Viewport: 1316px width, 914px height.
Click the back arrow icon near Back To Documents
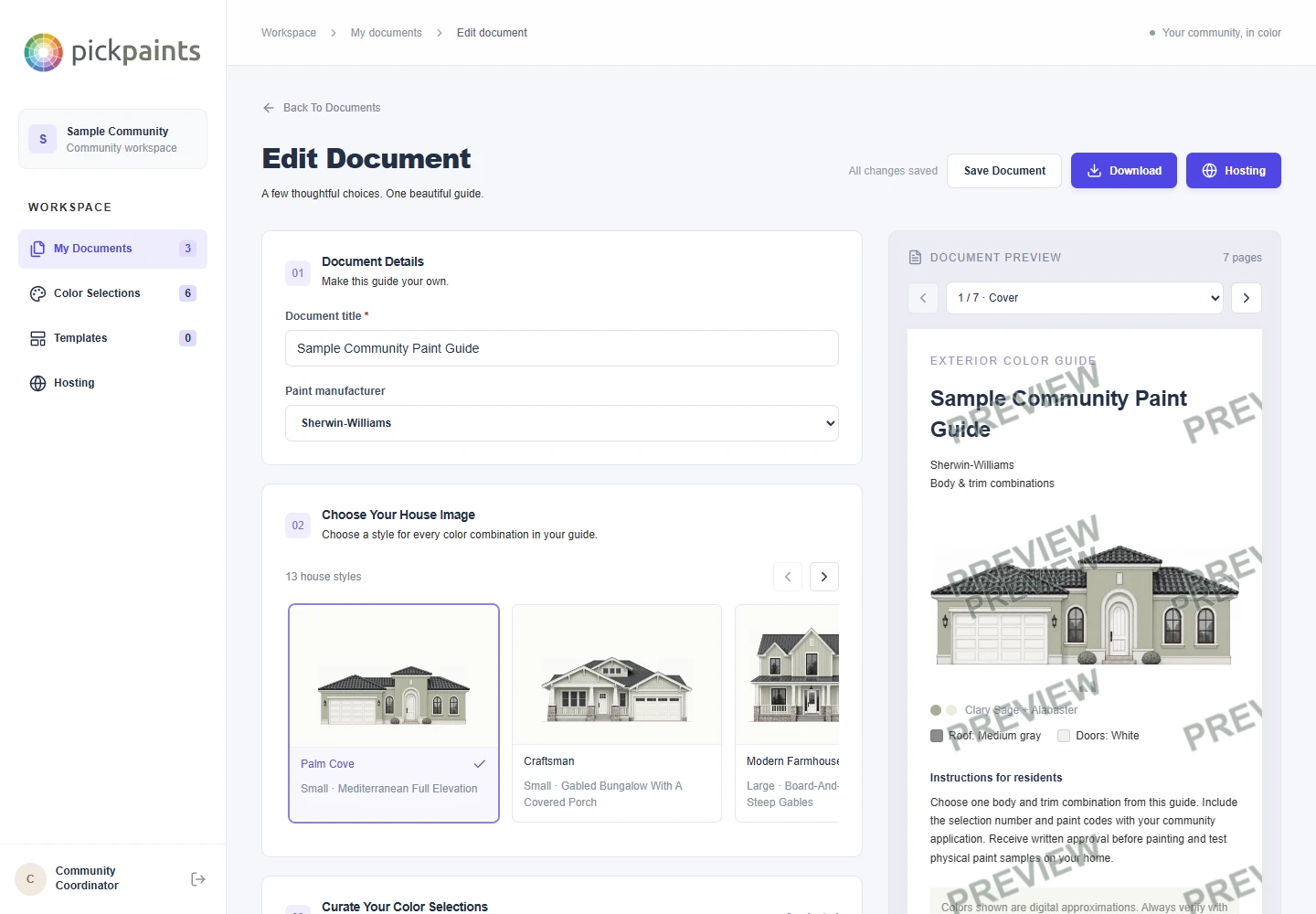269,108
